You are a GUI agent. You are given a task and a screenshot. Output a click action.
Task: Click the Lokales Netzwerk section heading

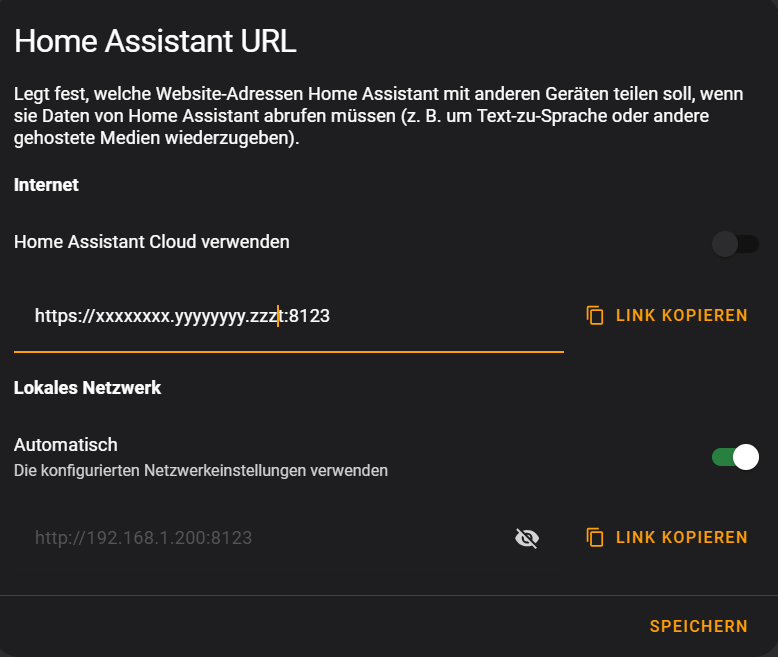[87, 388]
